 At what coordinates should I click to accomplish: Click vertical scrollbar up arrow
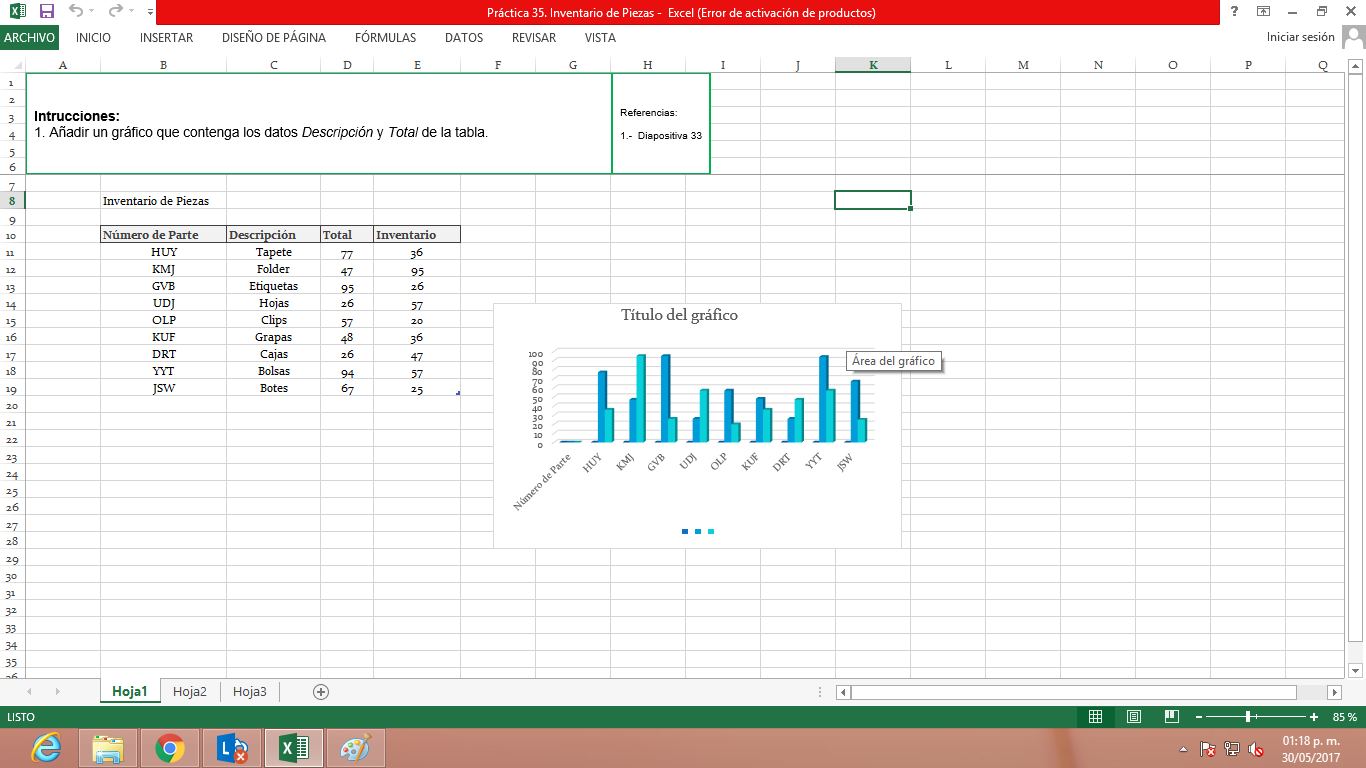coord(1356,66)
